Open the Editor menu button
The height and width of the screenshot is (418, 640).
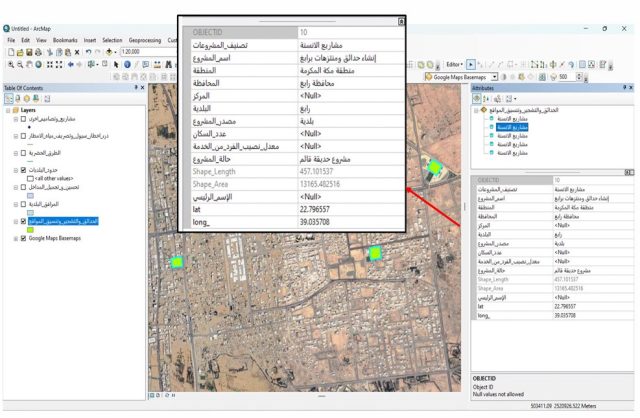[x=455, y=63]
